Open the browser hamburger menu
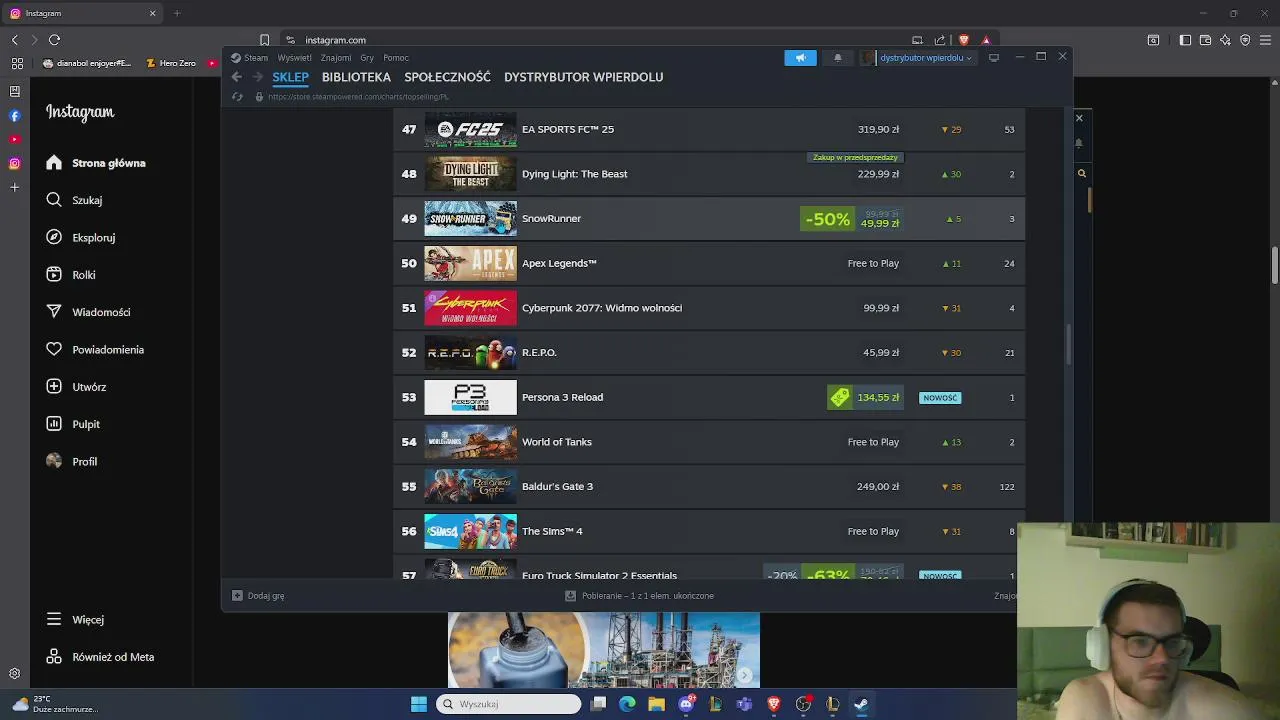 (x=1265, y=40)
